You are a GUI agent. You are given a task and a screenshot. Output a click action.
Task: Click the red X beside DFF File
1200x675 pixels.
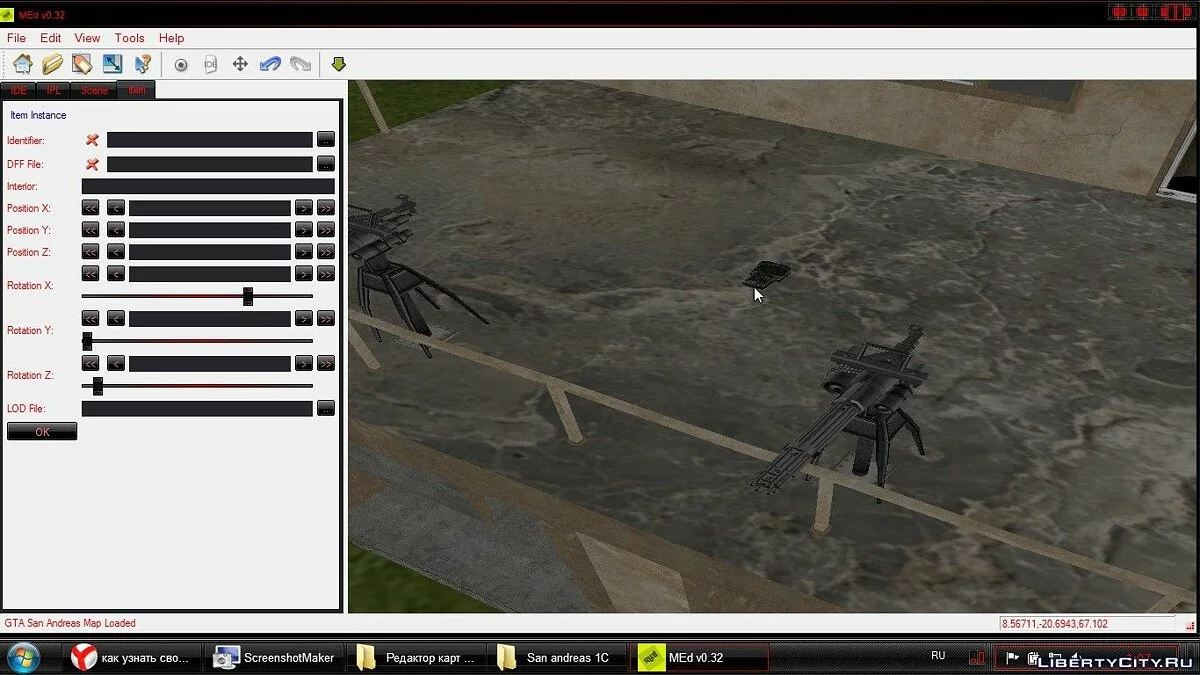(92, 164)
